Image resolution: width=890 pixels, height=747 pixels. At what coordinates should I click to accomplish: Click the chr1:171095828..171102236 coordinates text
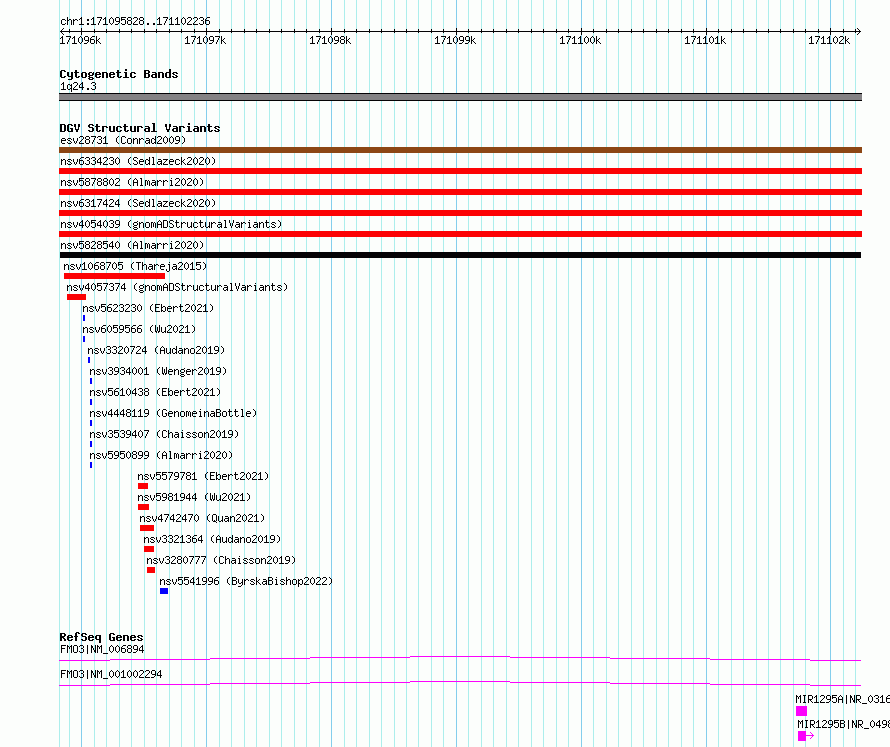[135, 22]
